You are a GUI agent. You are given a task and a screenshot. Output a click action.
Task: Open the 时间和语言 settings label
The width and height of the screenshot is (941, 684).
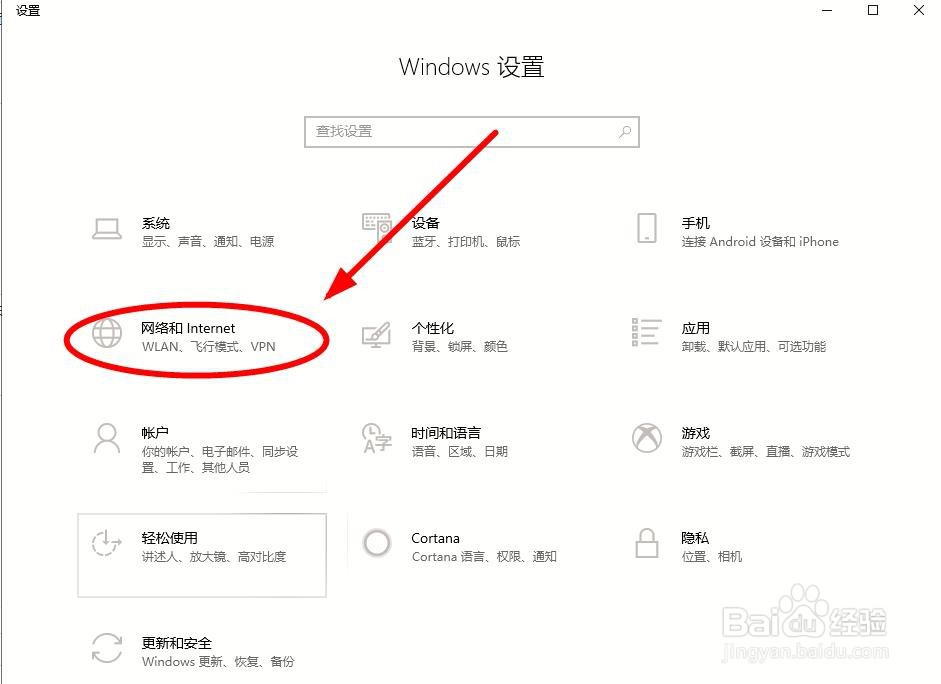pos(446,433)
